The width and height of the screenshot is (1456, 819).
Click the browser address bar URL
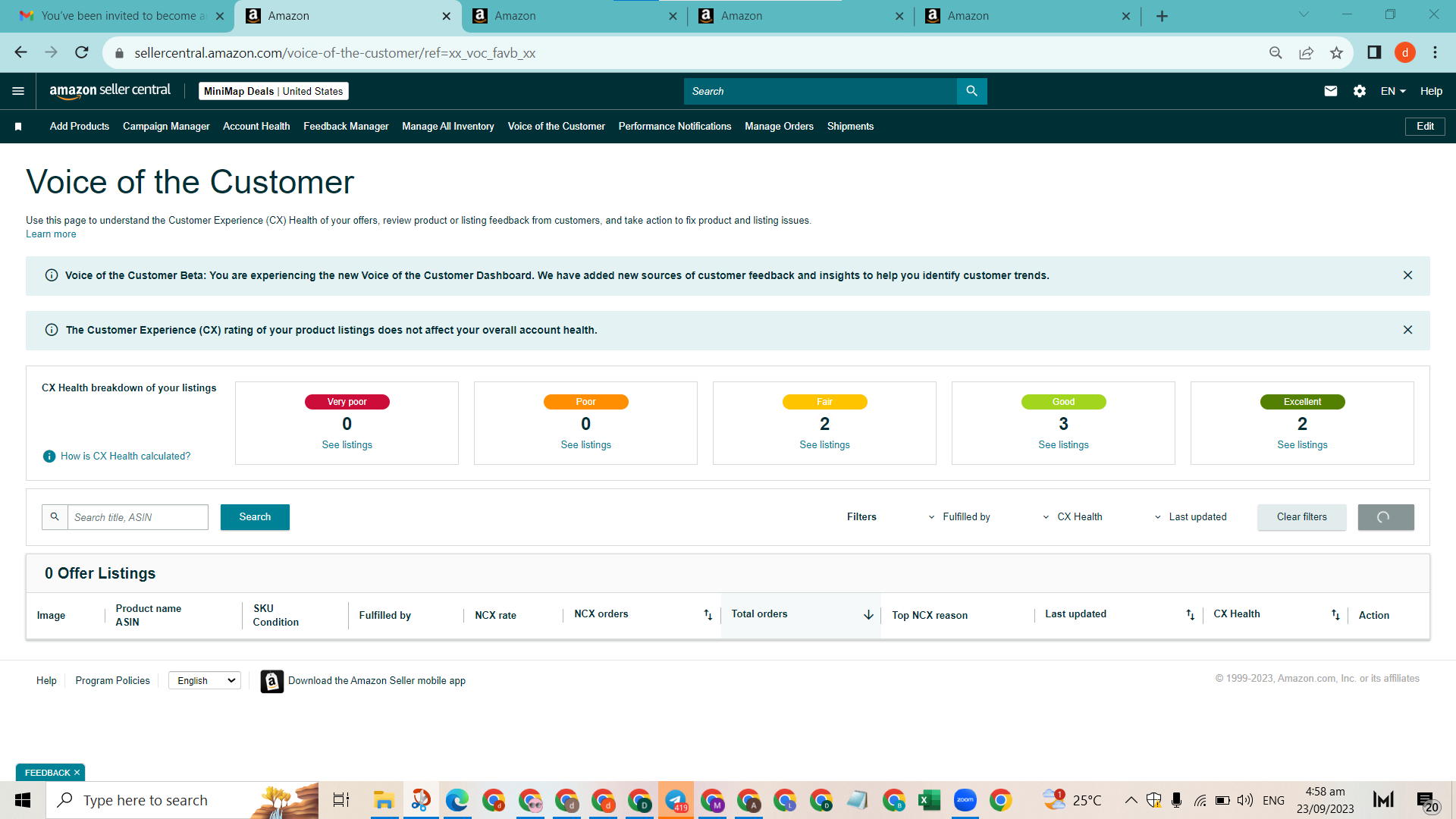click(334, 53)
